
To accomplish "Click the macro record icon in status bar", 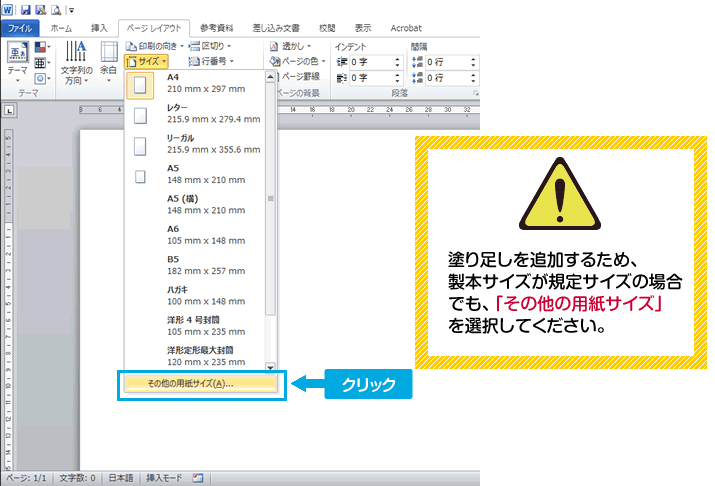I will point(198,478).
